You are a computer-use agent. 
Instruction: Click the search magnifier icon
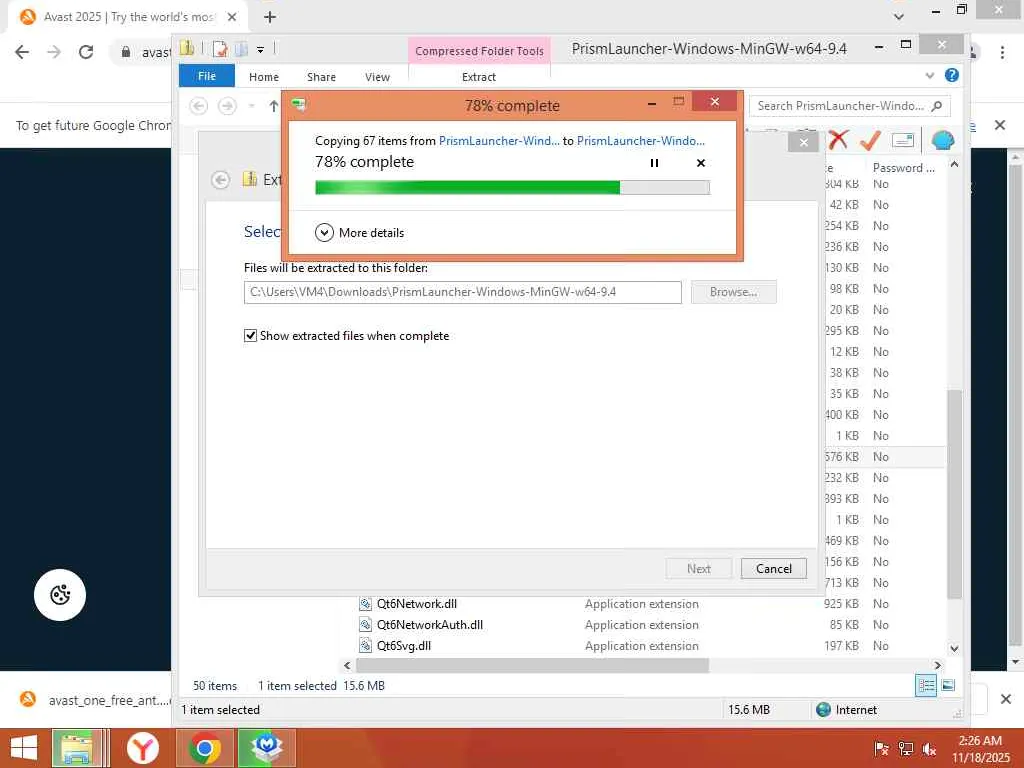937,106
